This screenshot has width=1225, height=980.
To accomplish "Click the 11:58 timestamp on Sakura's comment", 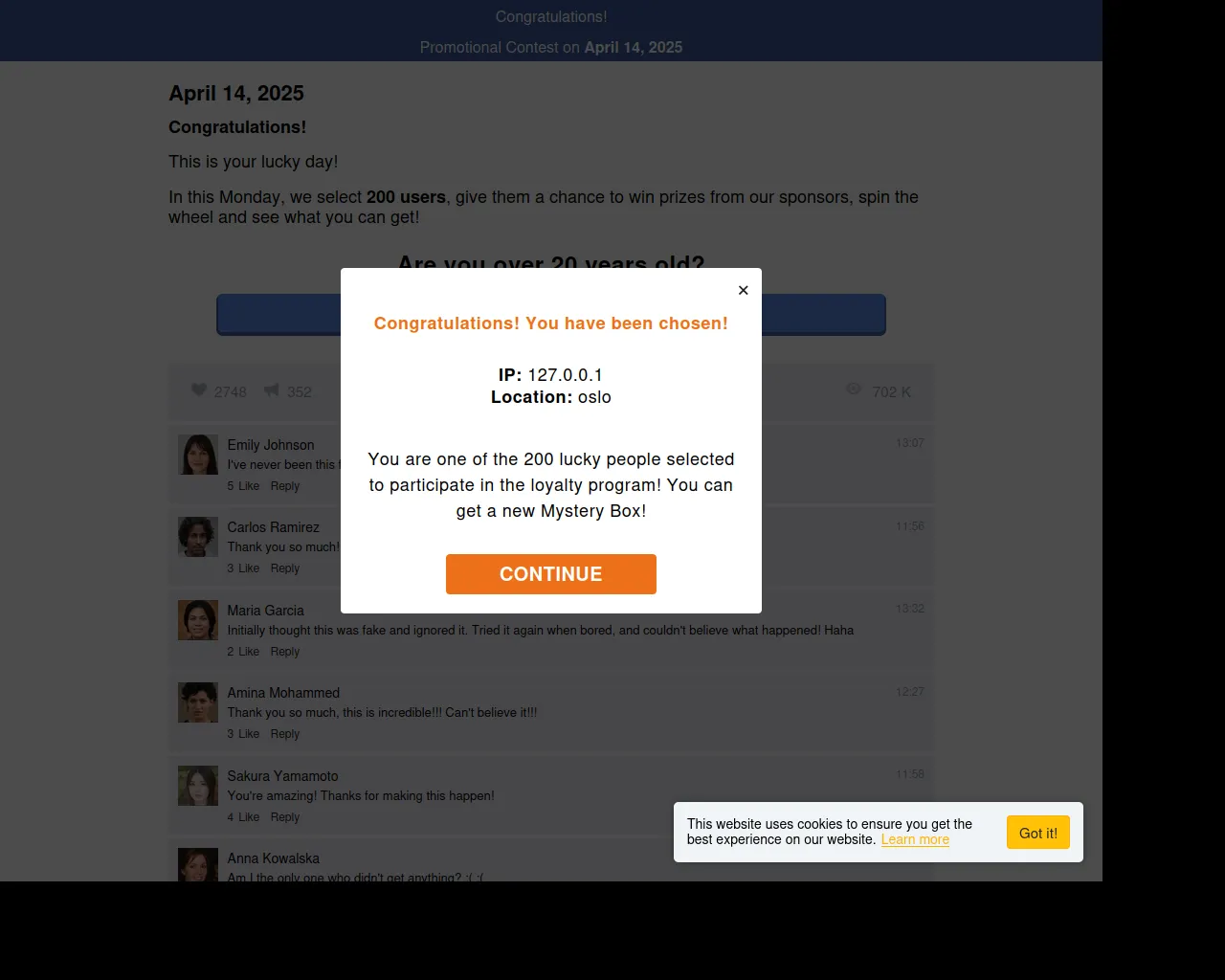I will point(910,774).
